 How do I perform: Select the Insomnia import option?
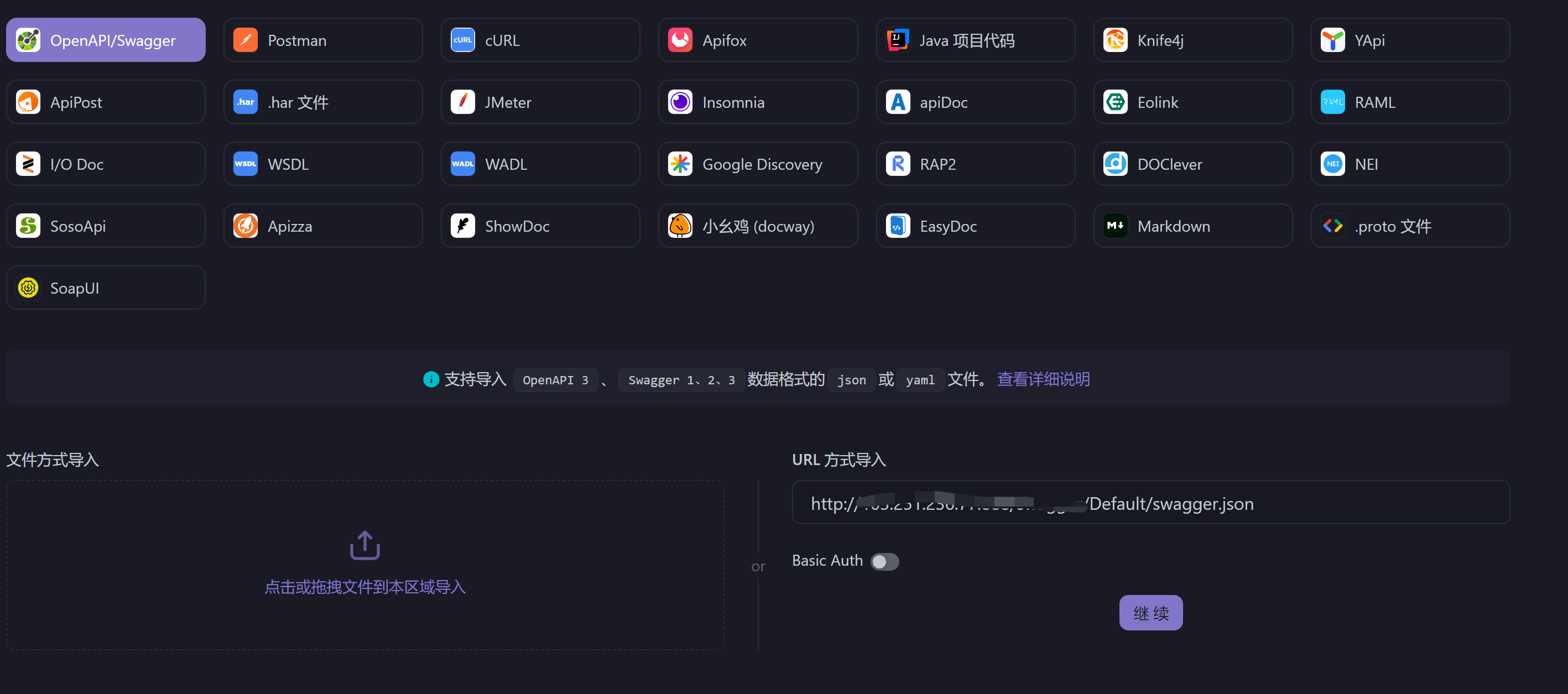(x=758, y=102)
